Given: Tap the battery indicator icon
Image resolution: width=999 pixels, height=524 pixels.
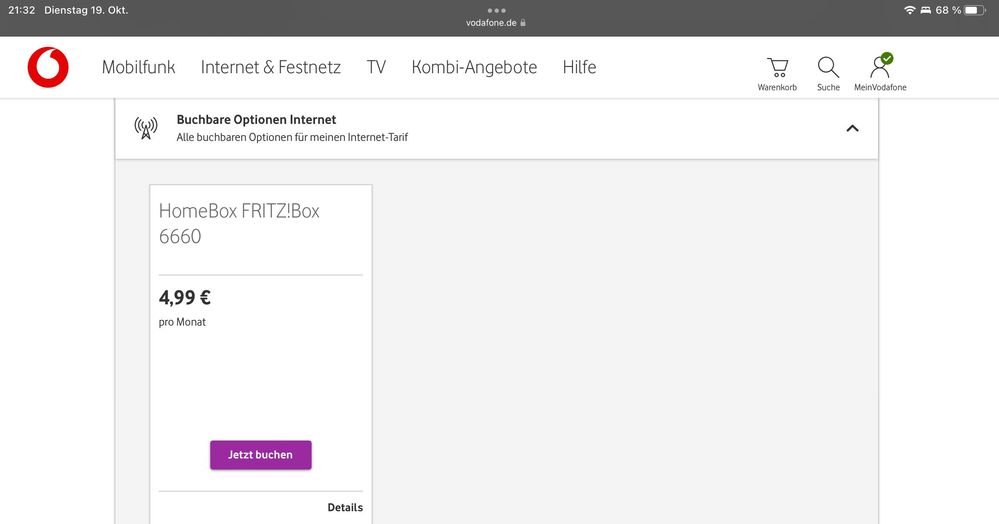Looking at the screenshot, I should [x=975, y=10].
